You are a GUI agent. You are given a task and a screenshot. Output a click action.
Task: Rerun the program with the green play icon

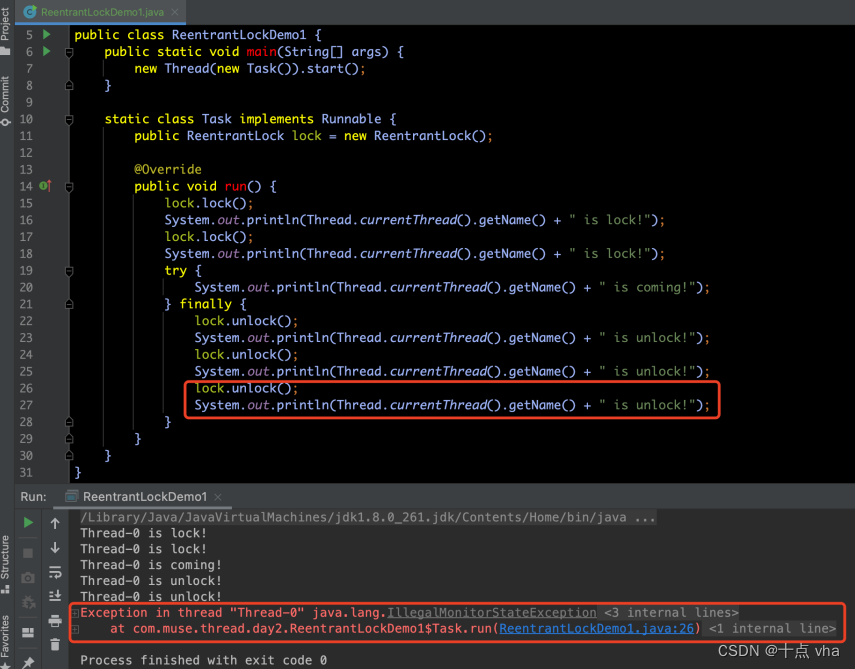pyautogui.click(x=30, y=522)
